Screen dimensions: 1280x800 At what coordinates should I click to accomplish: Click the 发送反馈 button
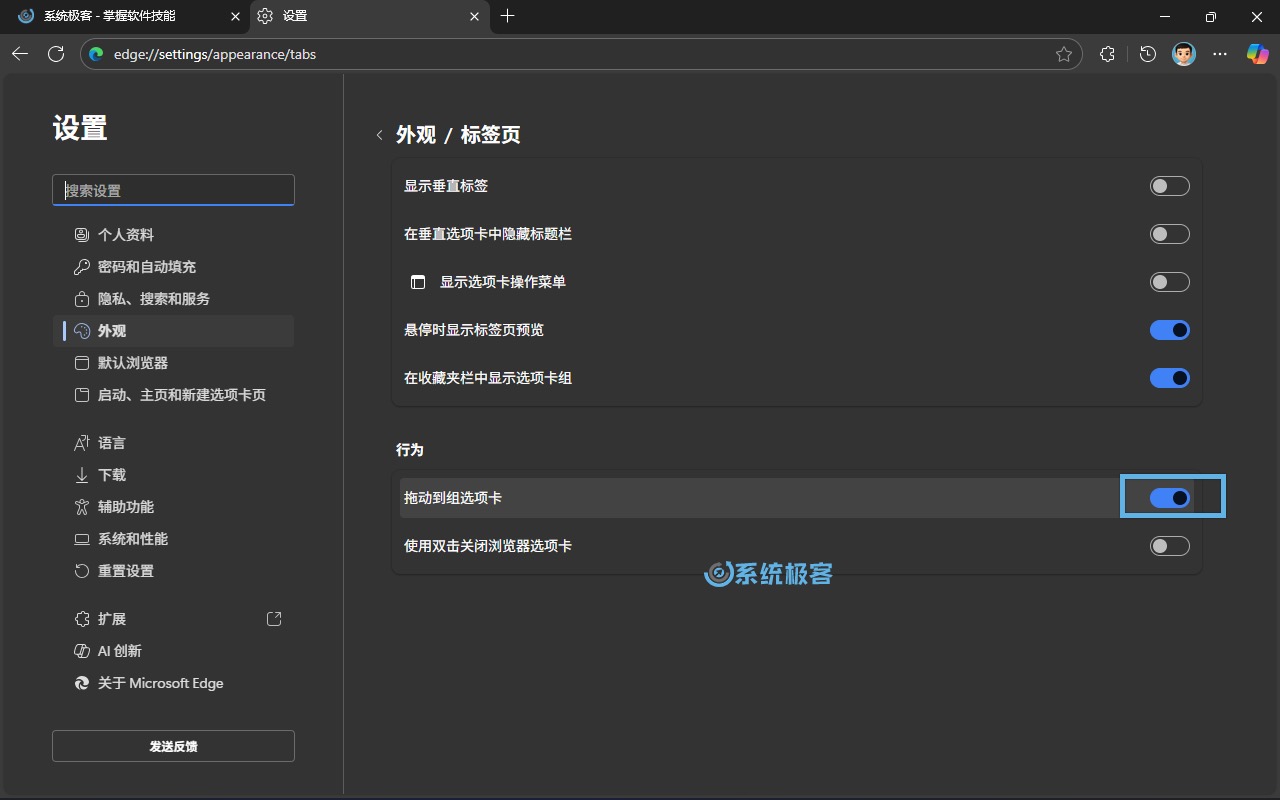[173, 745]
